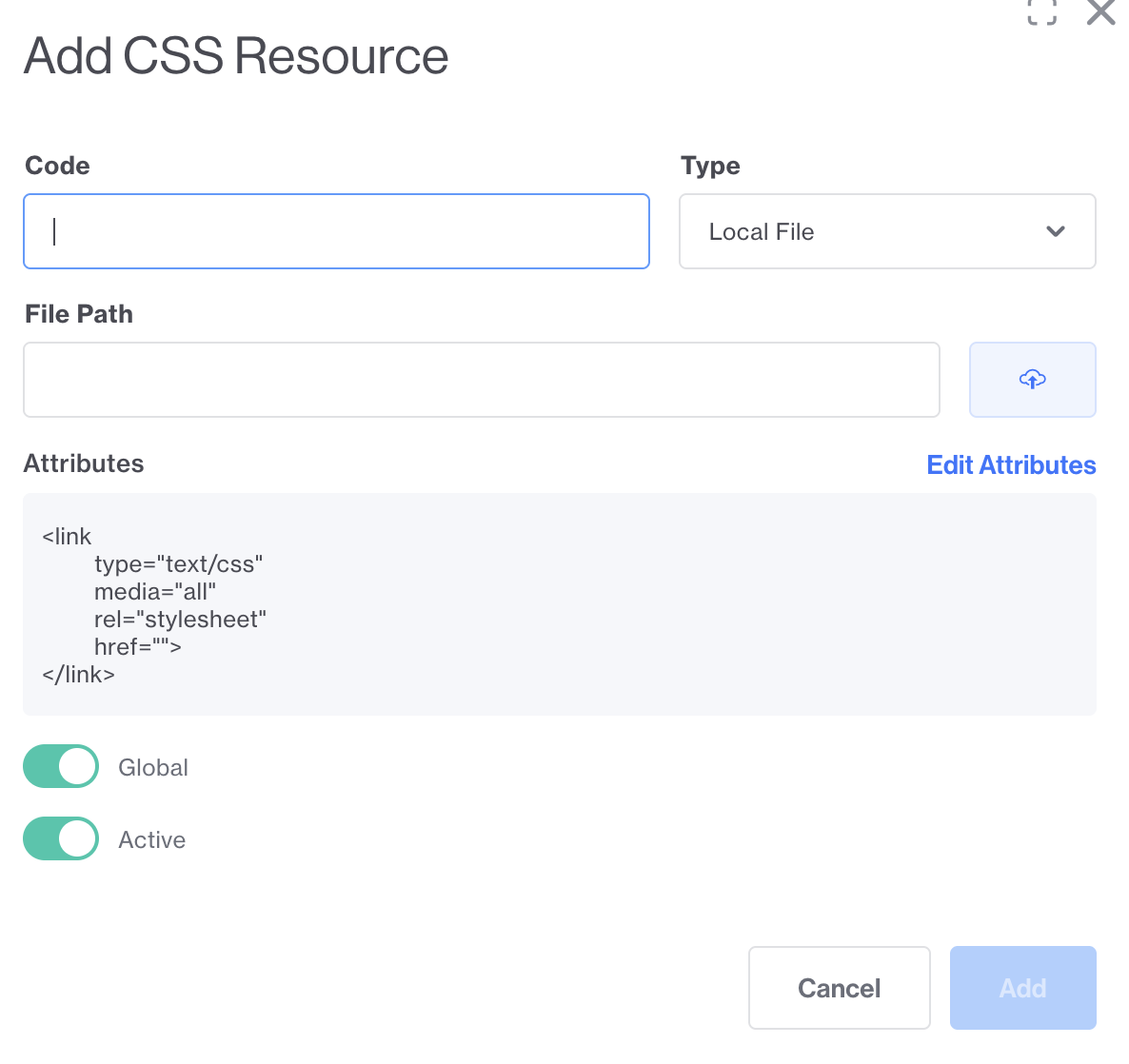This screenshot has width=1129, height=1064.
Task: Click the Attributes section label
Action: (83, 463)
